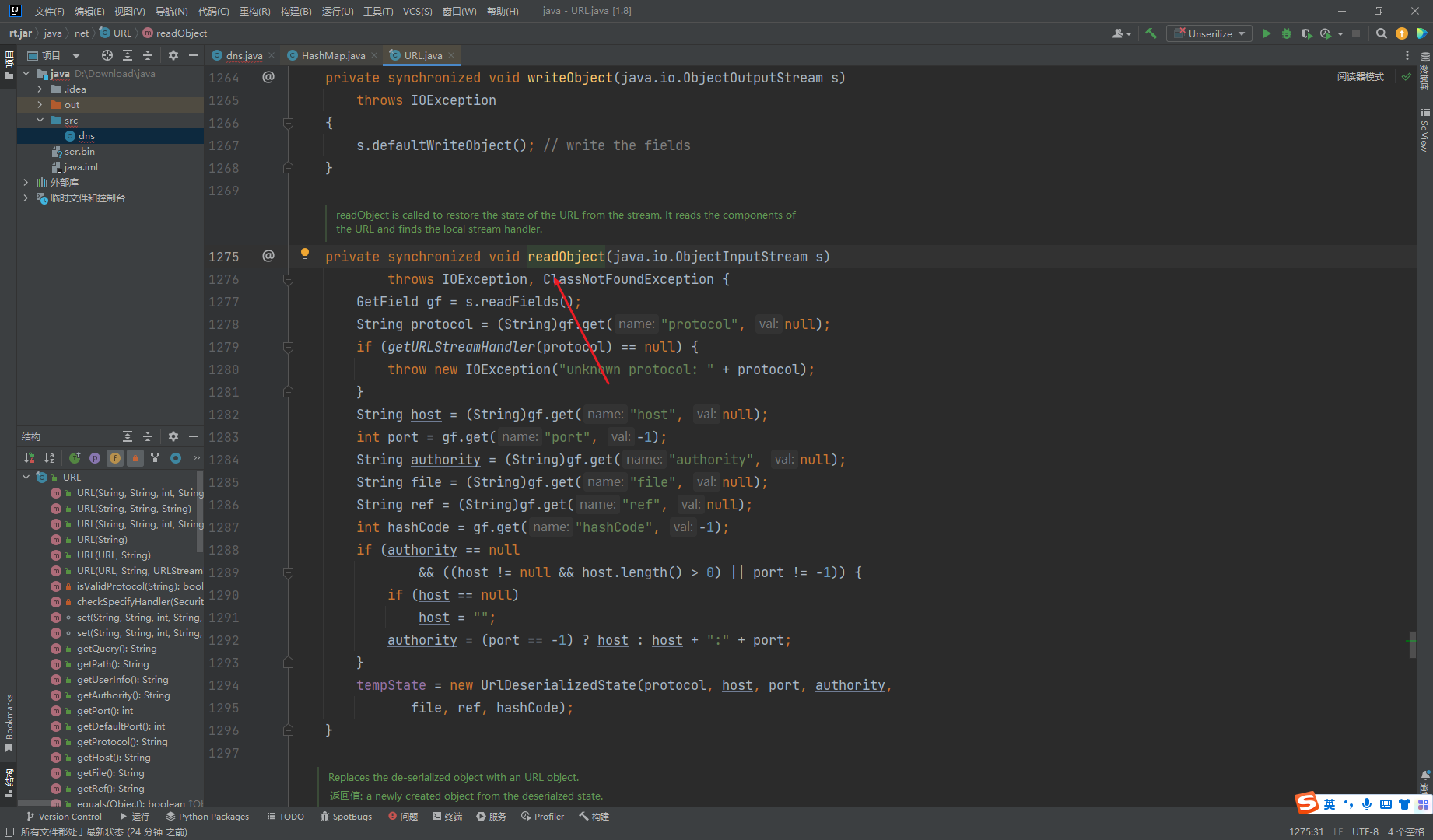This screenshot has height=840, width=1433.
Task: Toggle reader mode label 阅读器模式
Action: click(1361, 76)
